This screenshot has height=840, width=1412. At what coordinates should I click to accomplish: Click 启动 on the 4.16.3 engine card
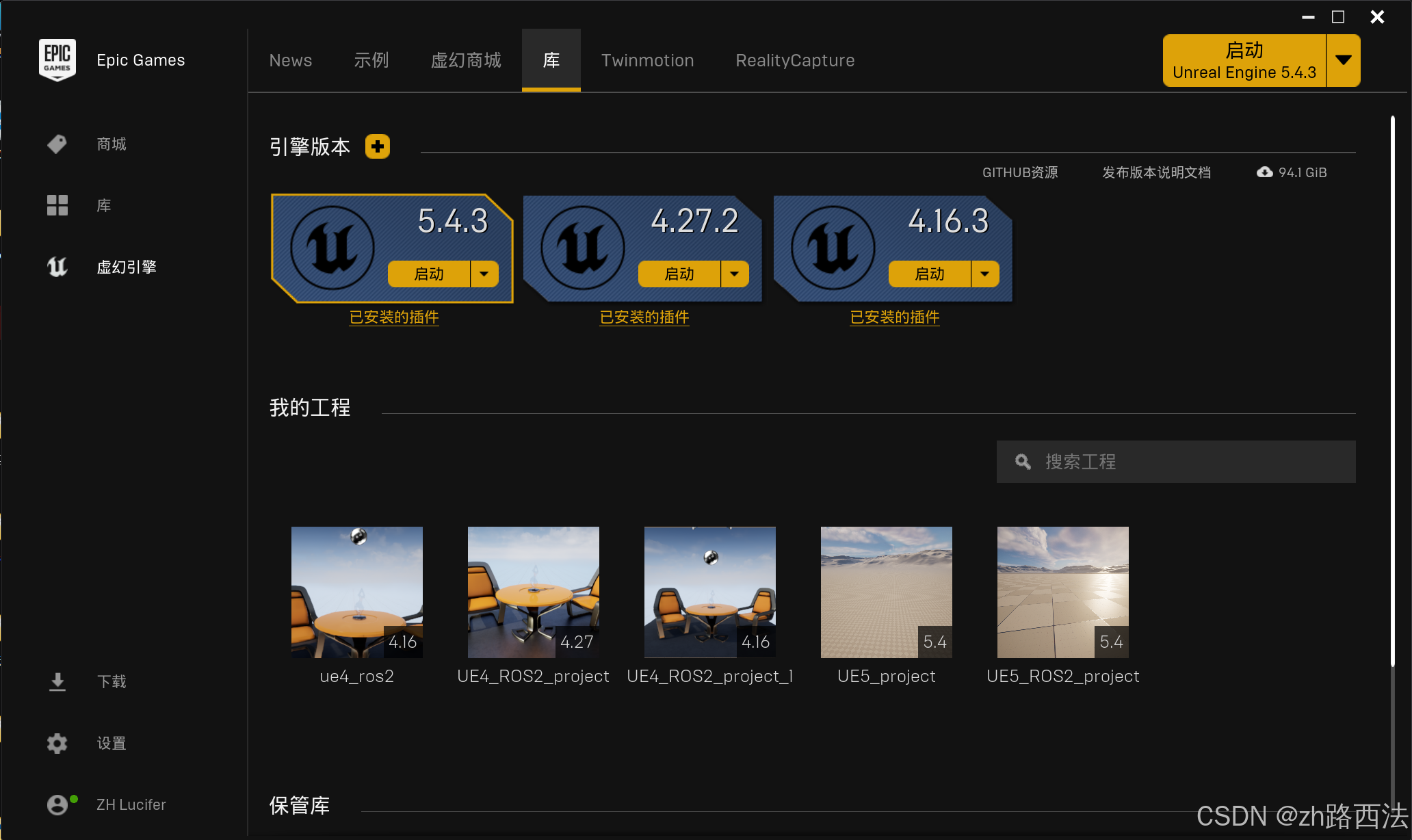tap(930, 274)
